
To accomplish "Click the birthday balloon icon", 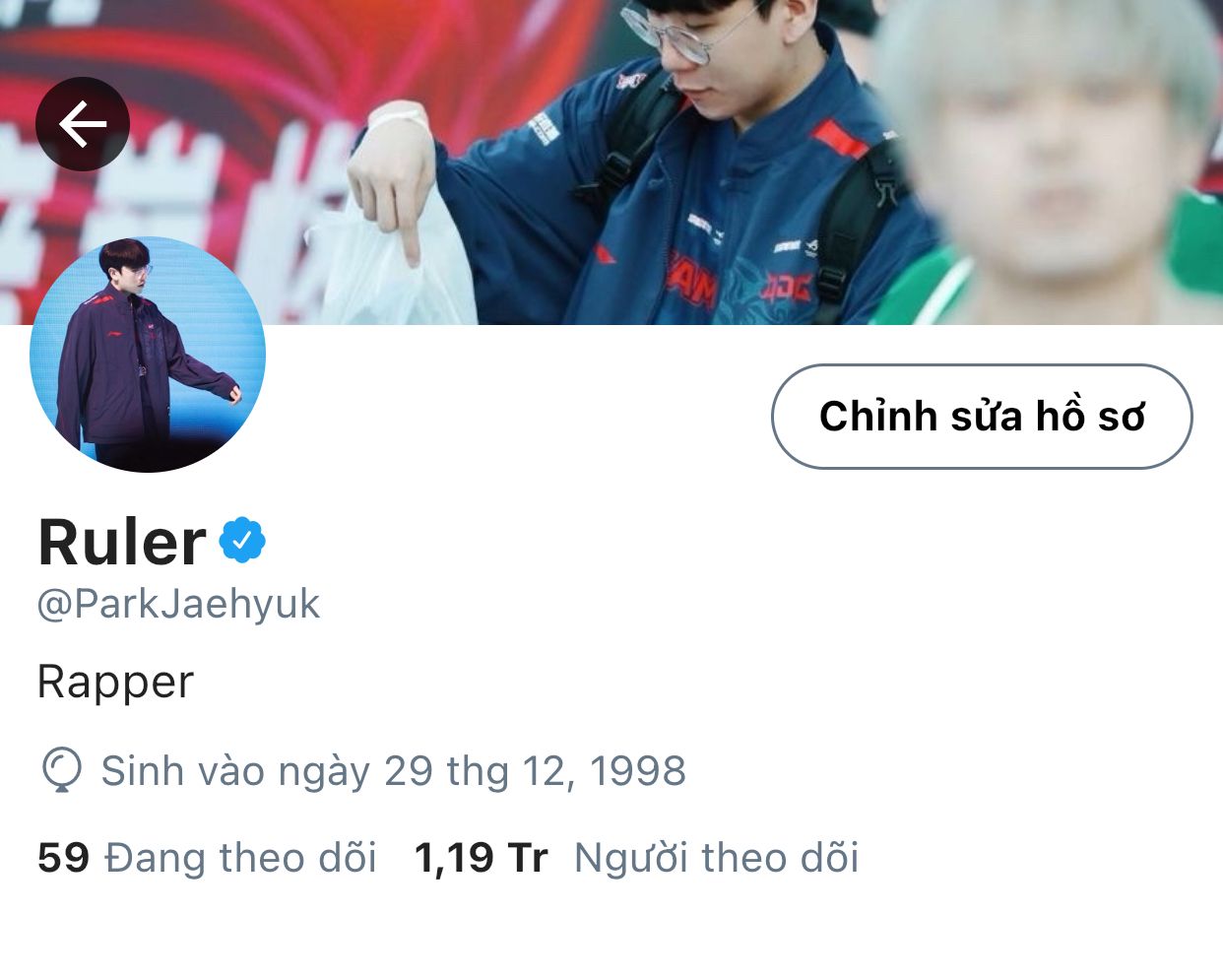I will [x=62, y=770].
